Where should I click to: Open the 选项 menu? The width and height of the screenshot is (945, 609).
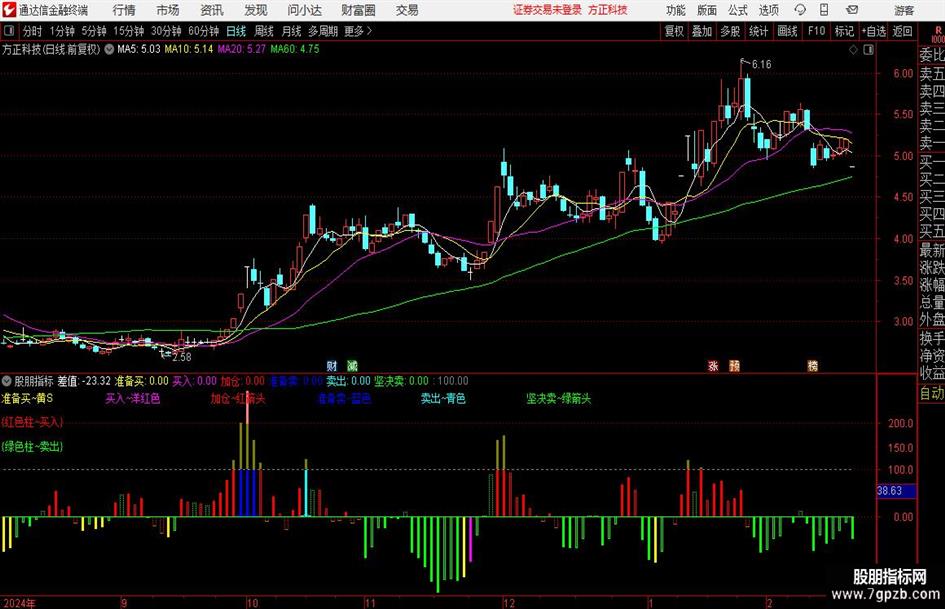tap(768, 10)
